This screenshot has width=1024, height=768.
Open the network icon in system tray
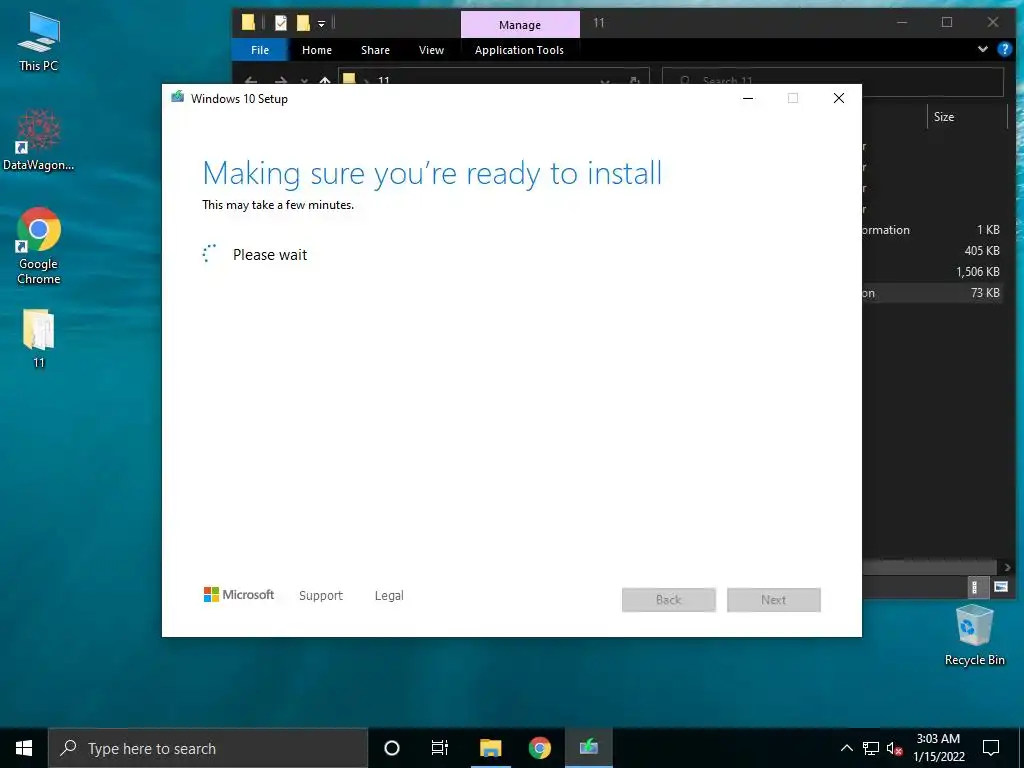(871, 748)
